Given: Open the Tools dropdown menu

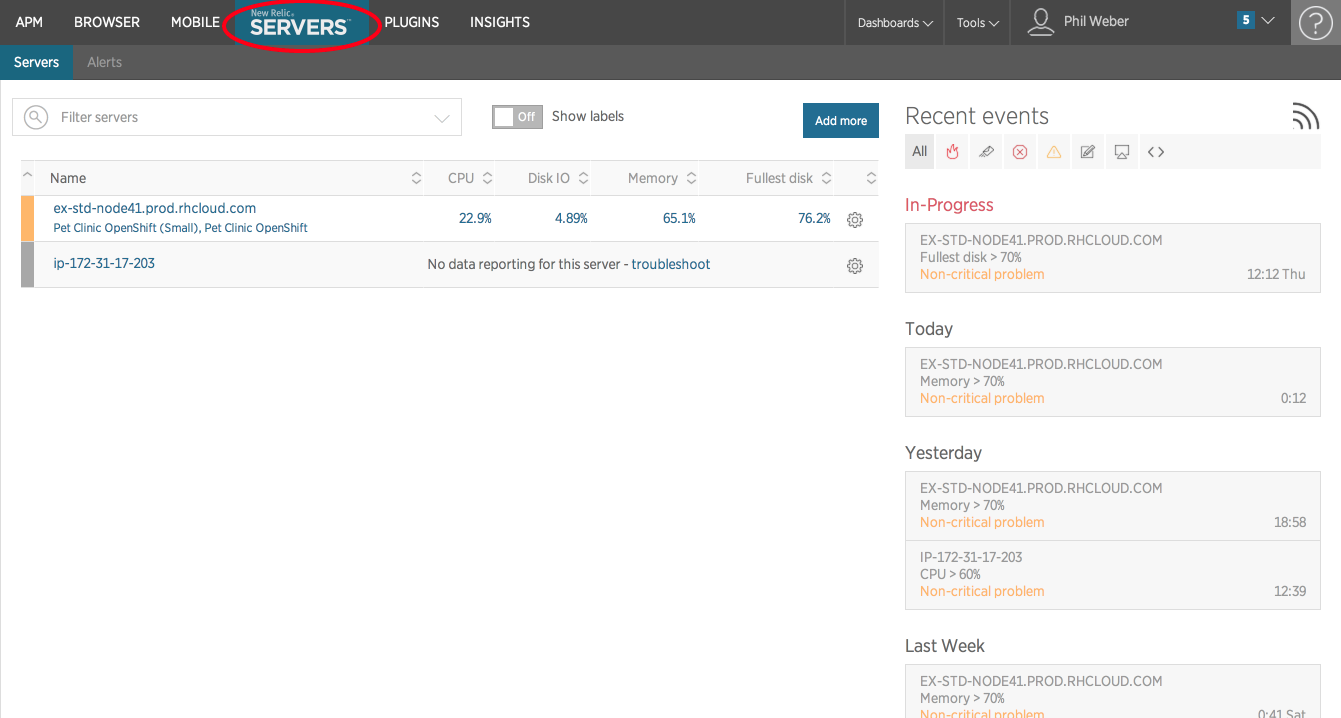Looking at the screenshot, I should coord(977,23).
